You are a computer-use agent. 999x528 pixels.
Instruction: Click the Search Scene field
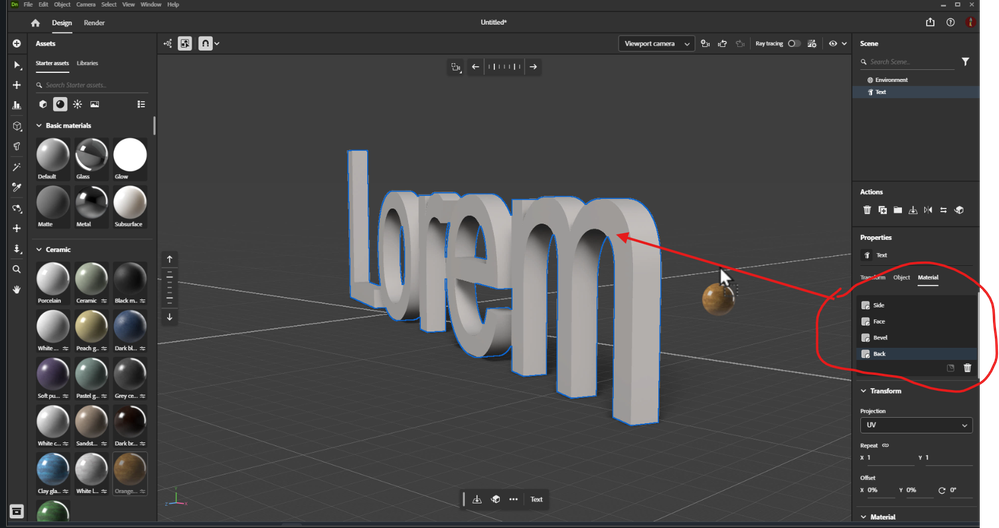[x=907, y=62]
